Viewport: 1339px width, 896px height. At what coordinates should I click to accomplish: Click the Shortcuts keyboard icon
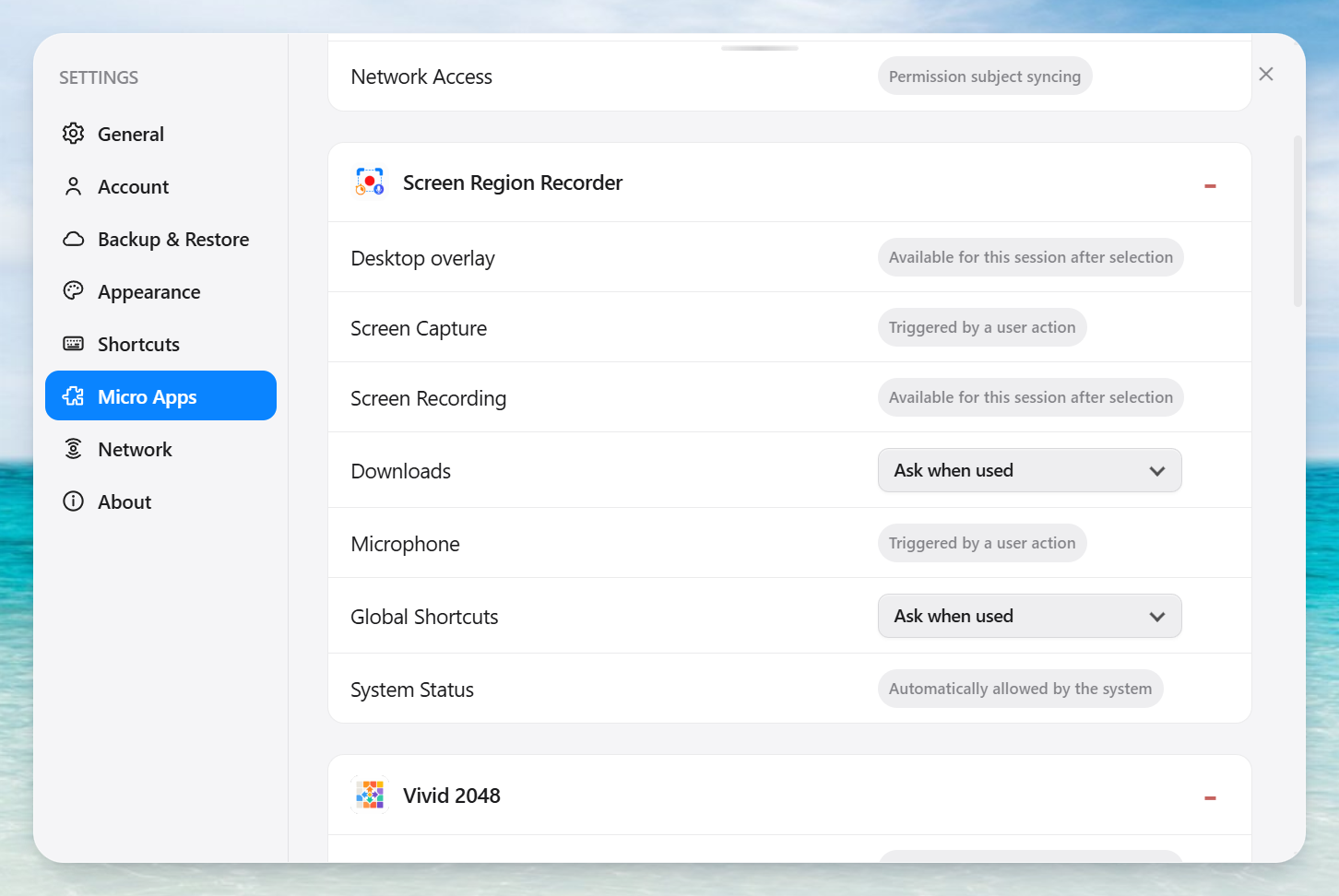click(x=74, y=344)
